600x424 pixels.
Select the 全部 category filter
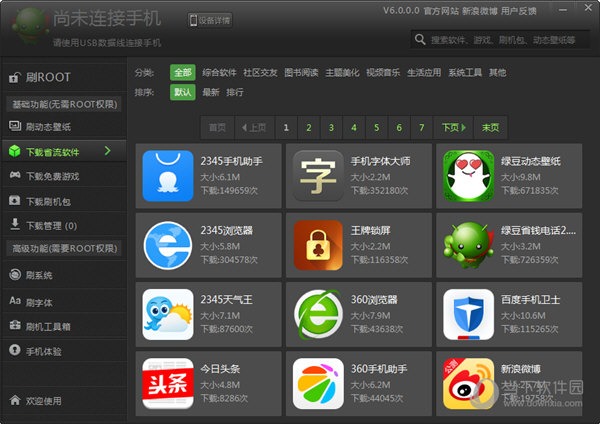(x=183, y=72)
